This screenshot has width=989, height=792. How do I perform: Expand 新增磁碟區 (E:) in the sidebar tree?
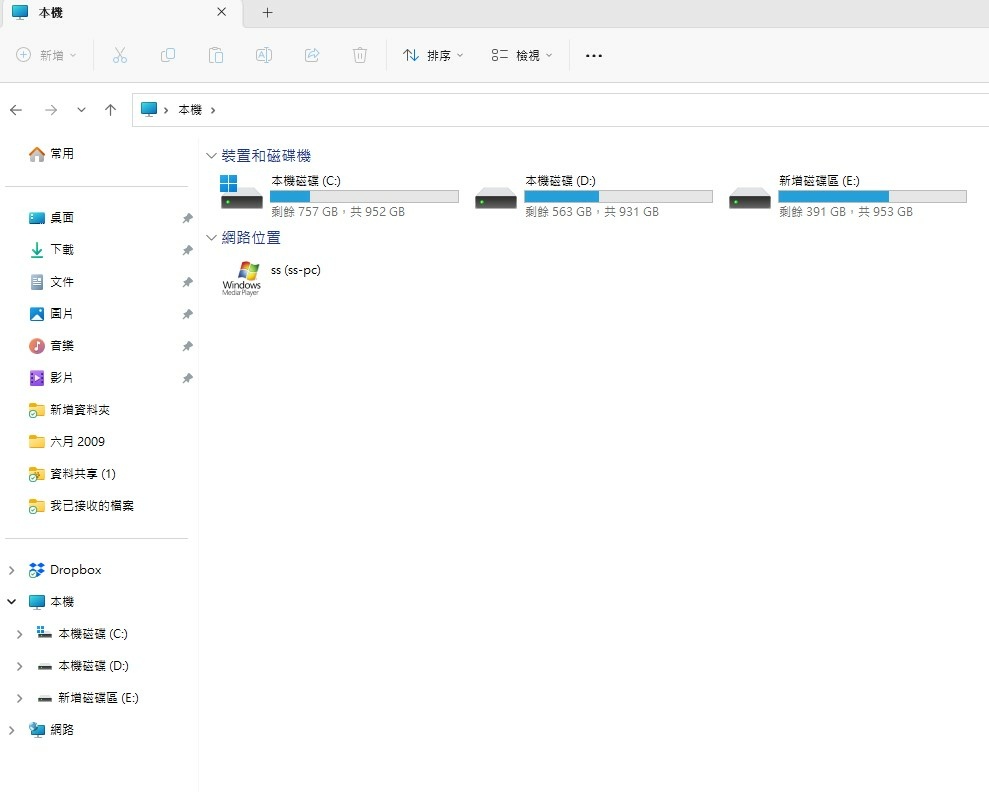(20, 699)
